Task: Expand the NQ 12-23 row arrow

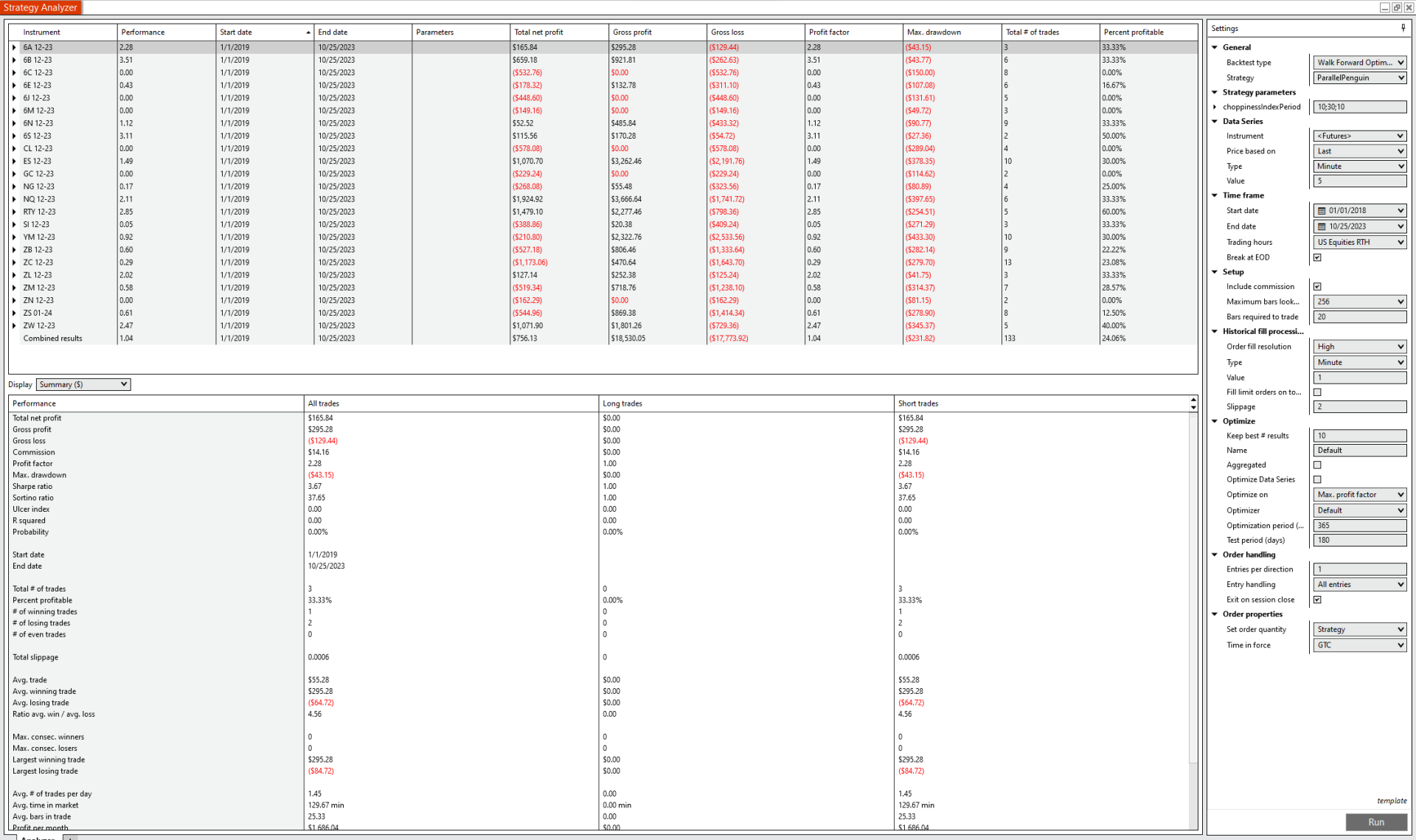Action: tap(14, 199)
